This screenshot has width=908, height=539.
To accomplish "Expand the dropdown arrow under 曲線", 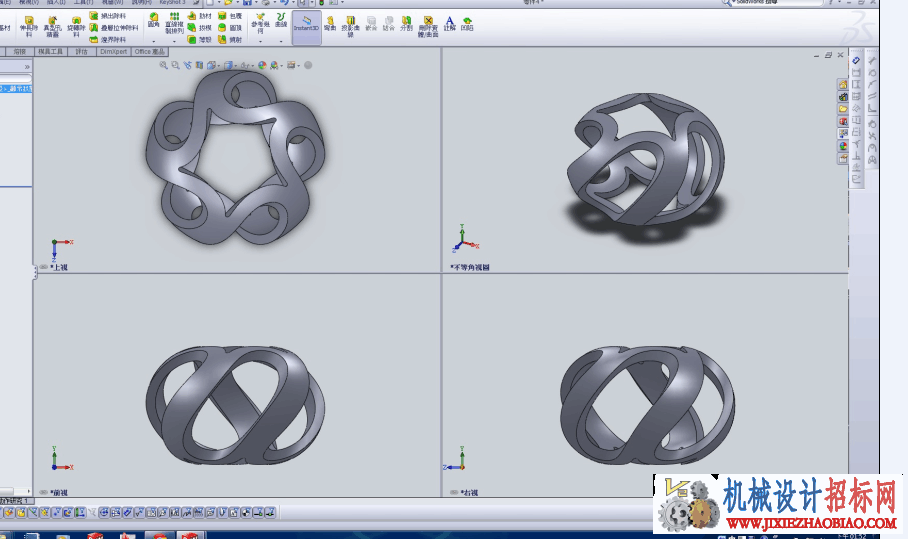I will coord(281,41).
